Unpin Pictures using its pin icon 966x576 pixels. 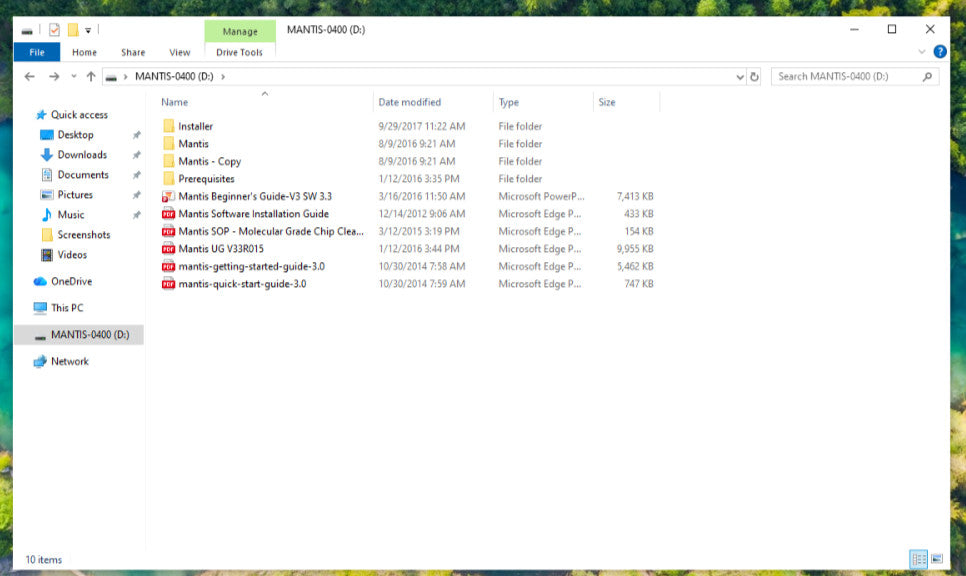(x=136, y=195)
